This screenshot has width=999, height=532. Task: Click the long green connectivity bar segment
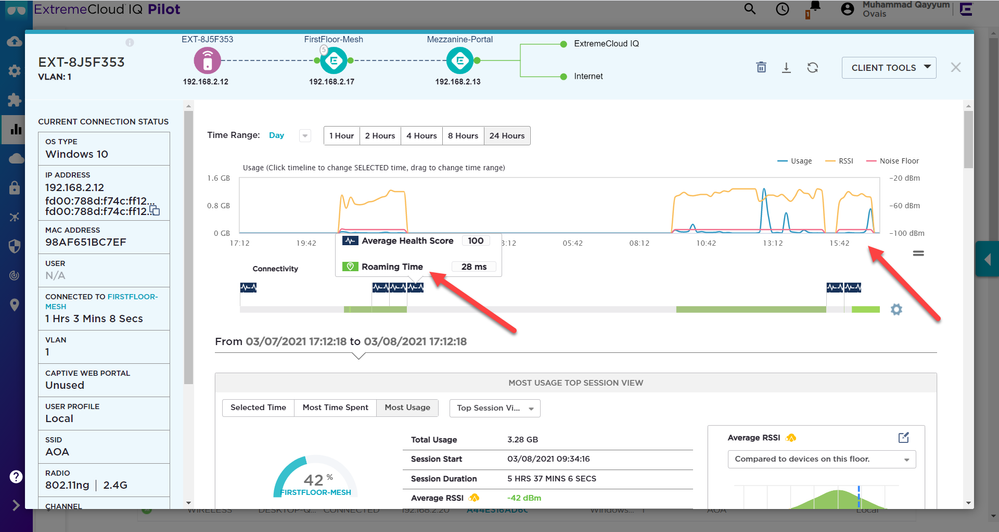(x=751, y=310)
